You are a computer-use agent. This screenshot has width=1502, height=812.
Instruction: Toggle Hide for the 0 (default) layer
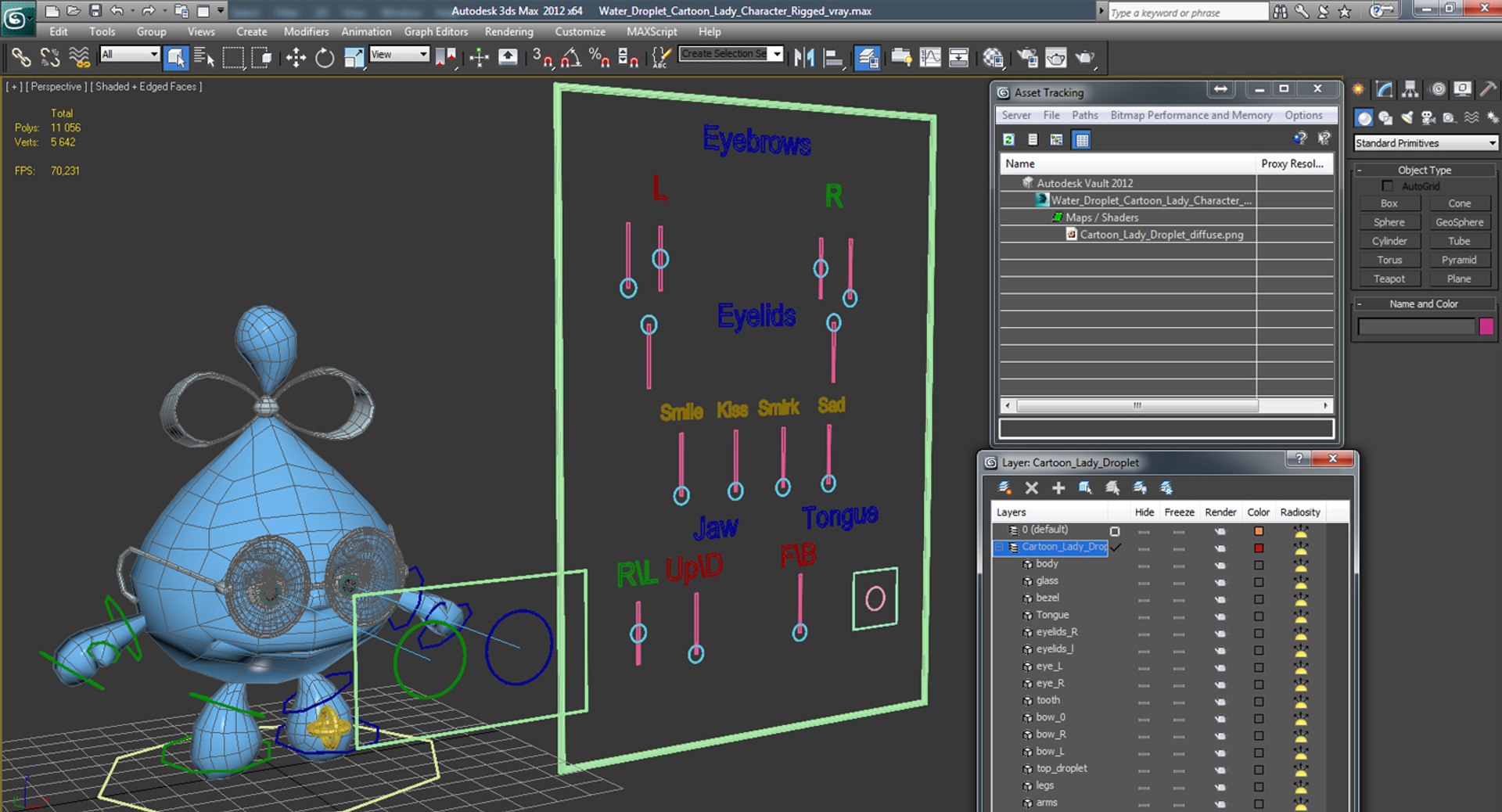pyautogui.click(x=1144, y=531)
